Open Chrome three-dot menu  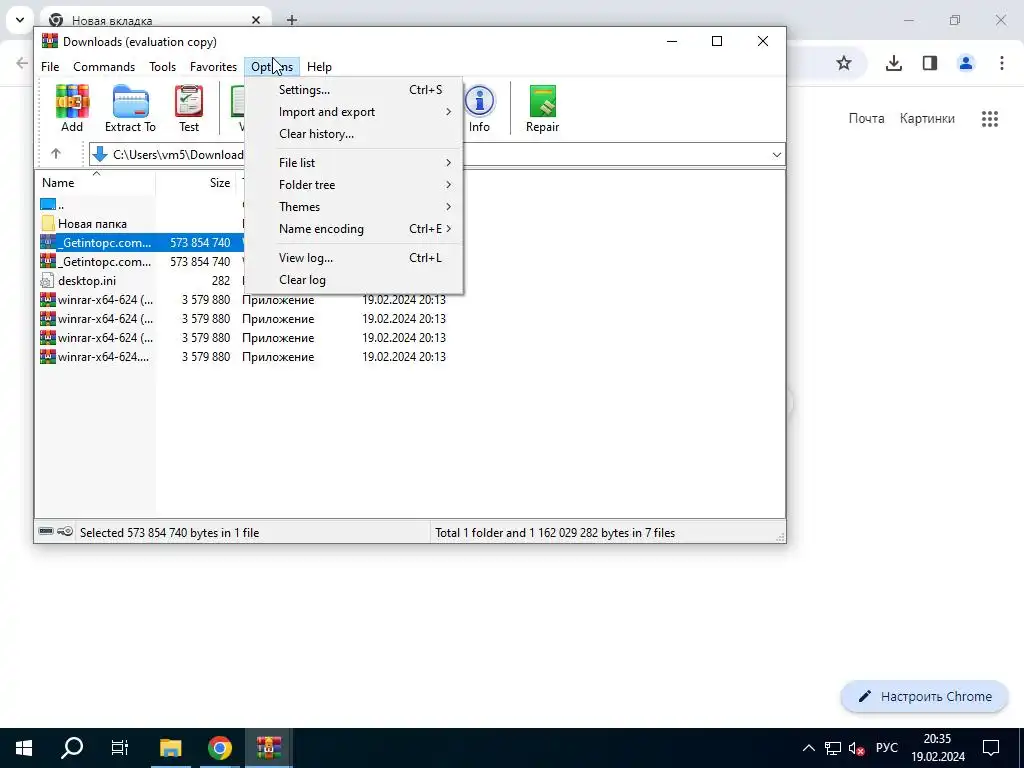1002,63
